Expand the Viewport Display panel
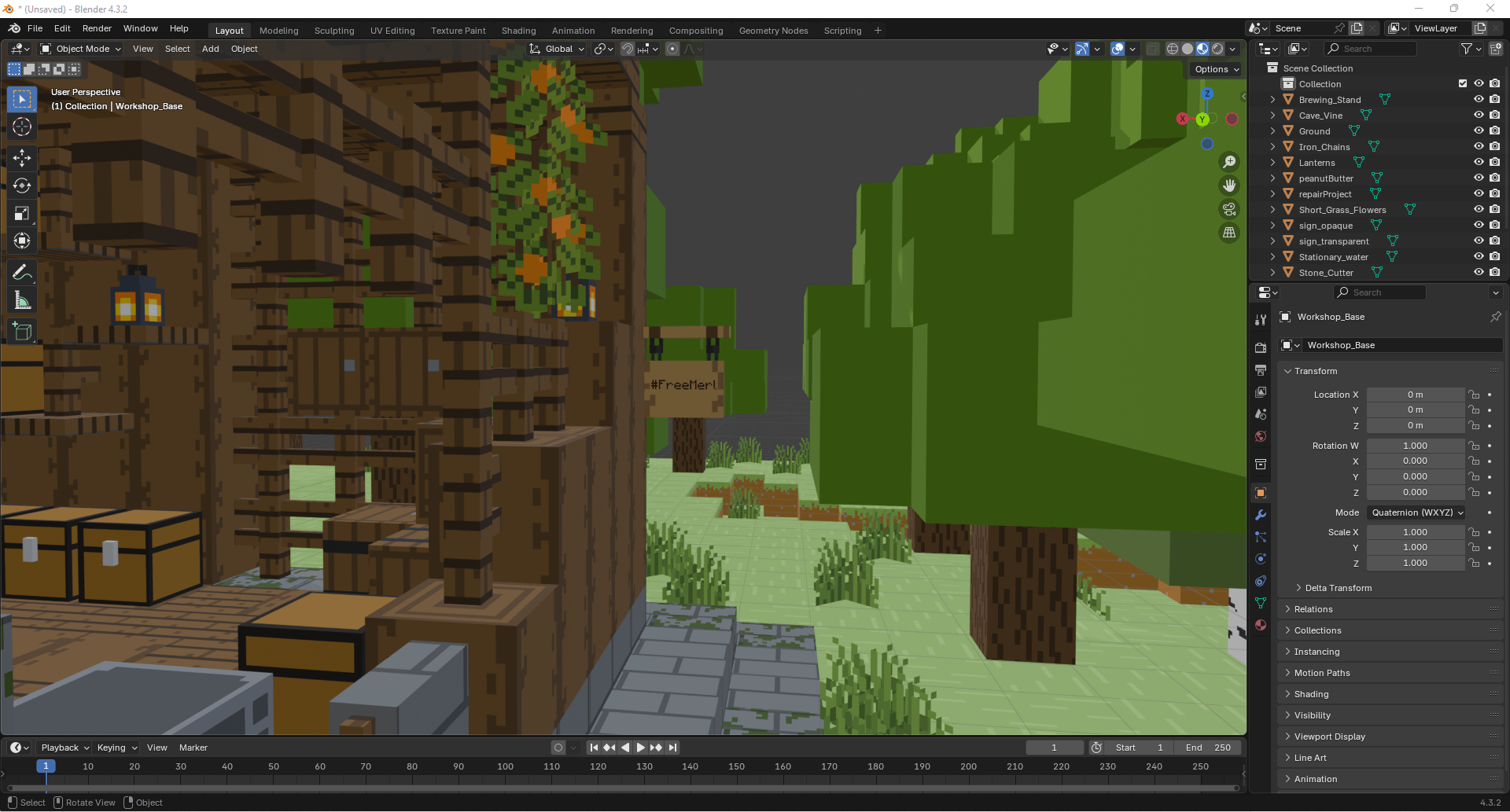 [1329, 737]
